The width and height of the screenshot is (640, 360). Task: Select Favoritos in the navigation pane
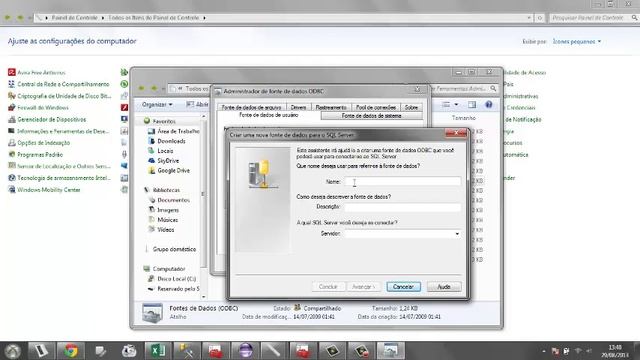pyautogui.click(x=164, y=121)
